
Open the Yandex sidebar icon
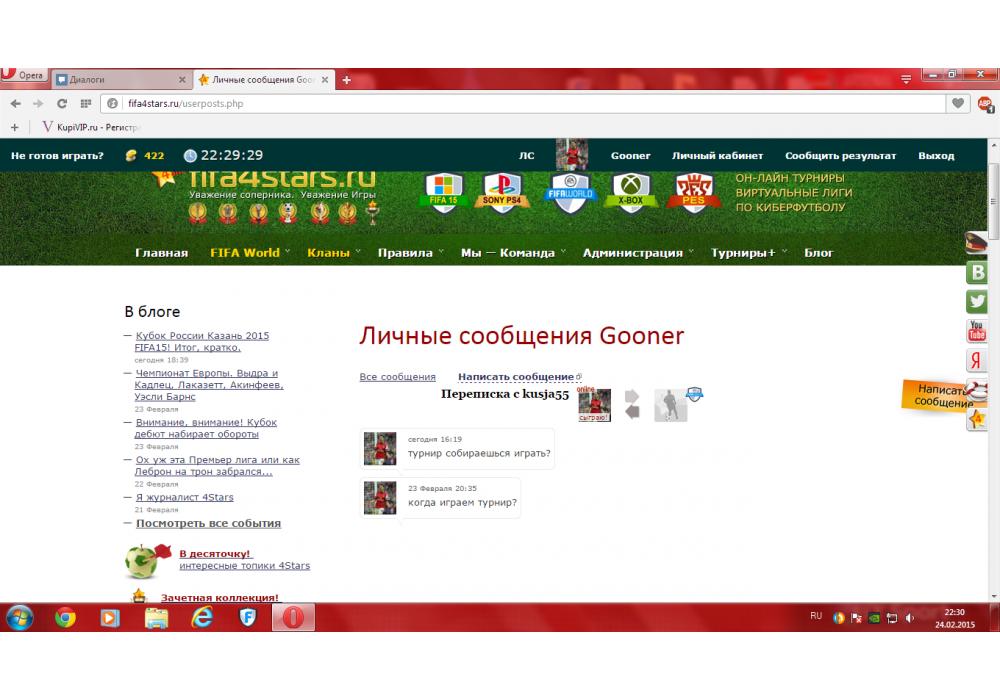coord(976,360)
